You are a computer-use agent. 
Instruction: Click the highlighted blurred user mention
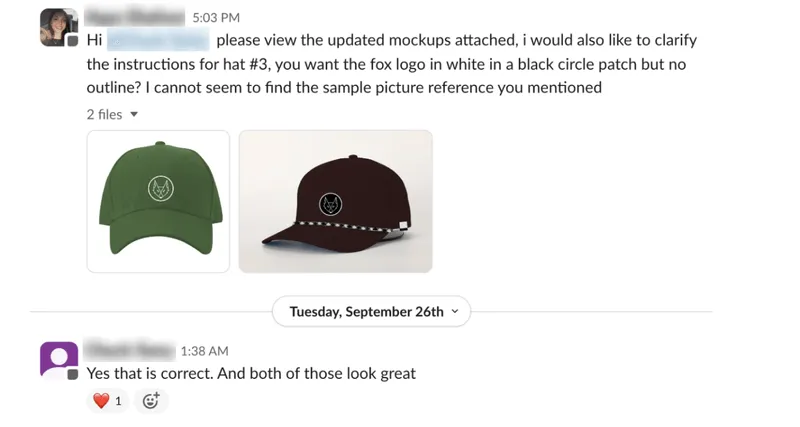[158, 40]
